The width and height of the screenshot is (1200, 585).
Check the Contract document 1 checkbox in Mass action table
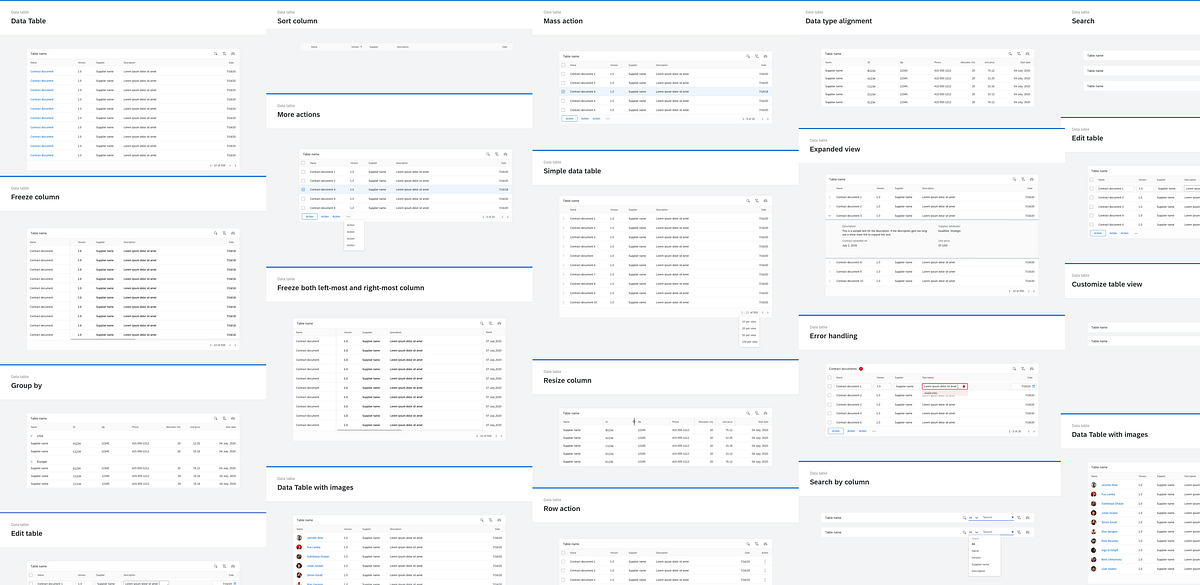click(x=563, y=74)
